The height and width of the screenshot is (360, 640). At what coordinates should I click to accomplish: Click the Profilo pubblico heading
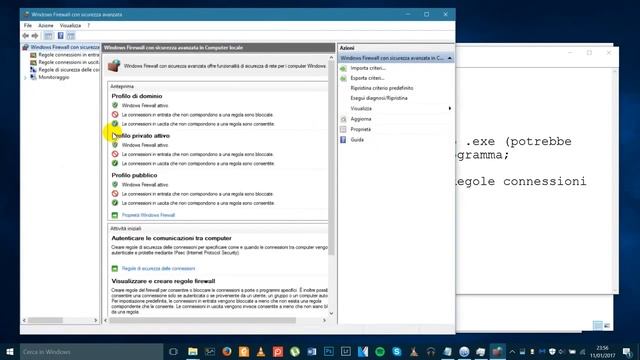pos(134,175)
